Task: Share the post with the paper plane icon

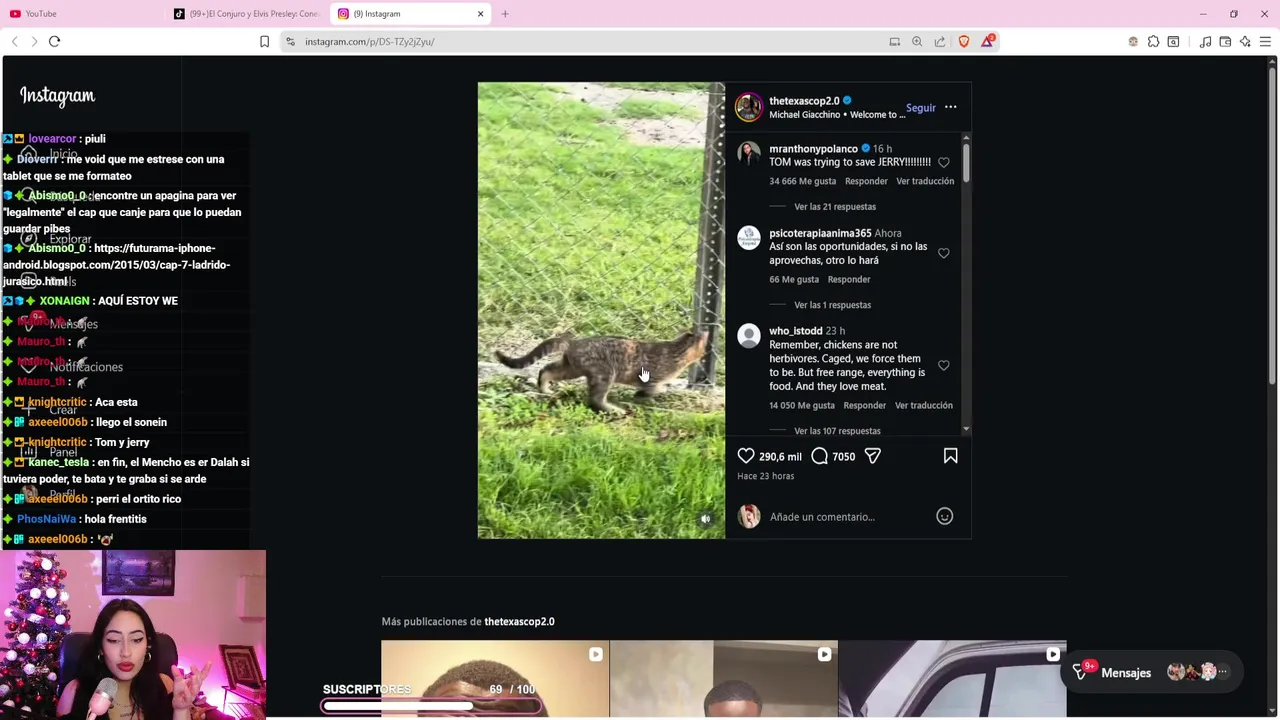Action: coord(872,456)
